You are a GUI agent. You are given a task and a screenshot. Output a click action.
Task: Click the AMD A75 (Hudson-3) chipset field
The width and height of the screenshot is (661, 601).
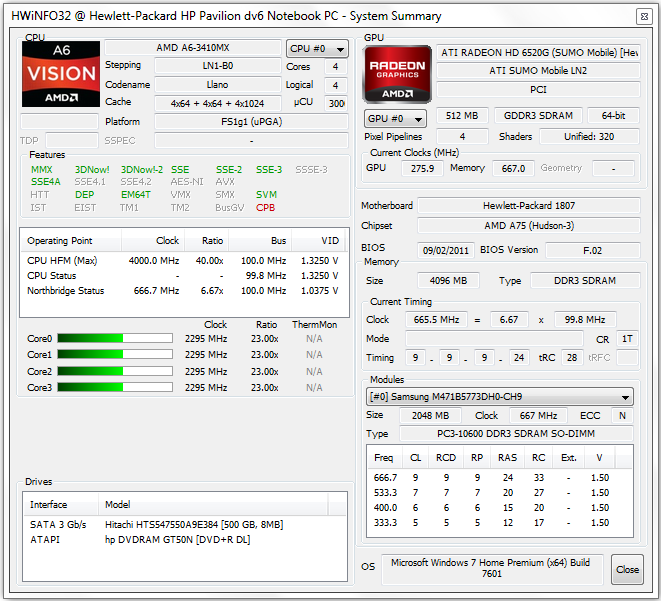529,226
